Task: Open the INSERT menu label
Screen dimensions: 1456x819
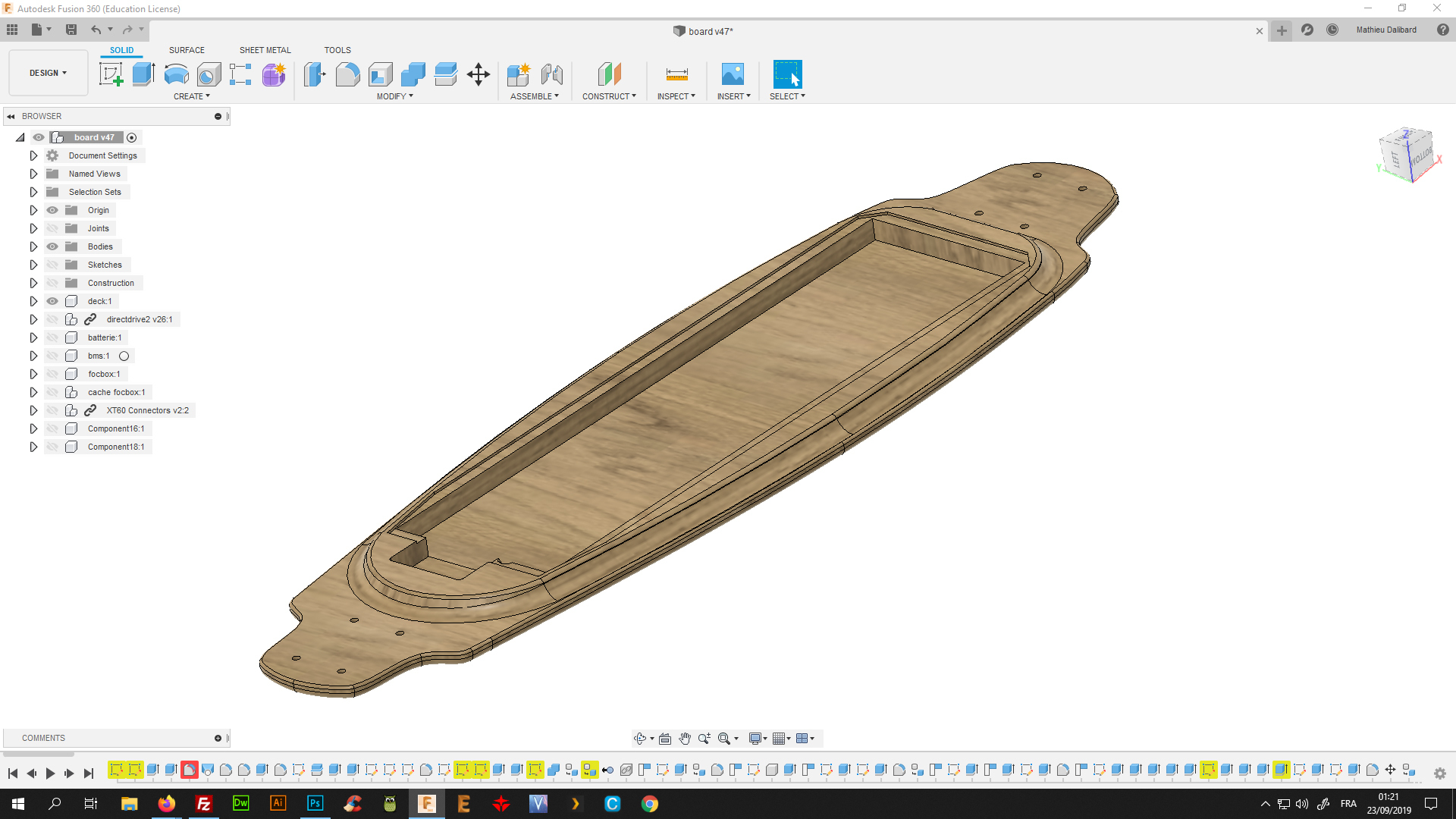Action: coord(734,96)
